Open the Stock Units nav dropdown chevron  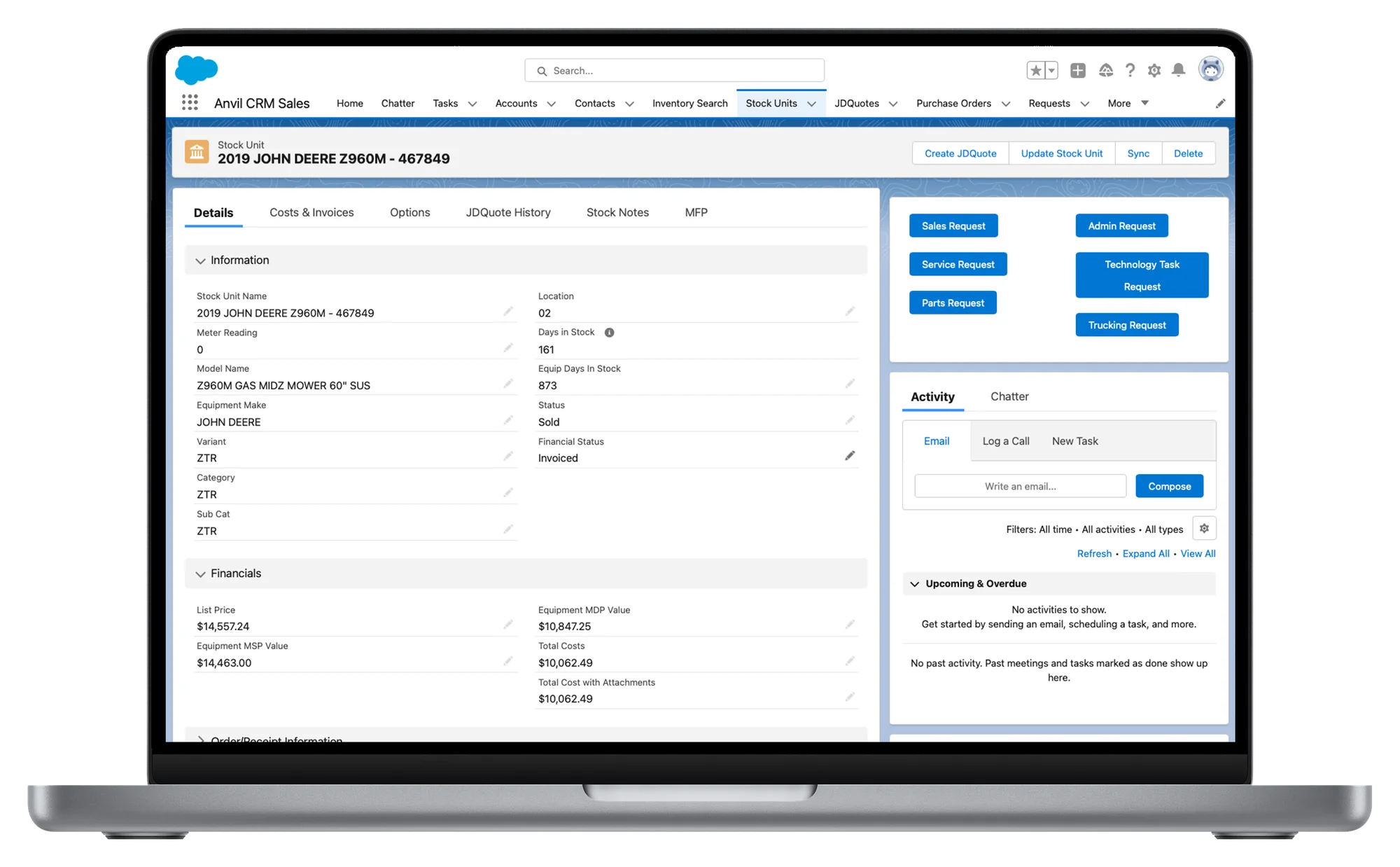coord(811,104)
